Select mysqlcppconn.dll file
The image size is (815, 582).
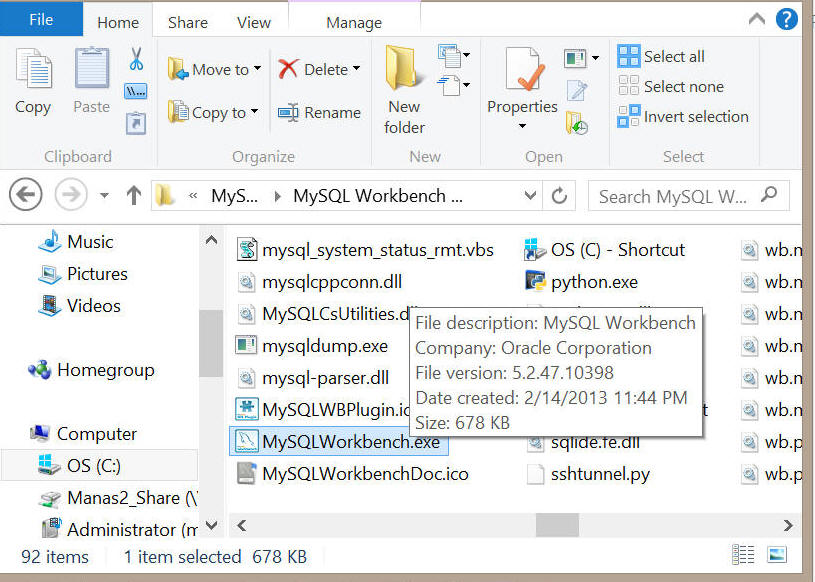pyautogui.click(x=319, y=282)
